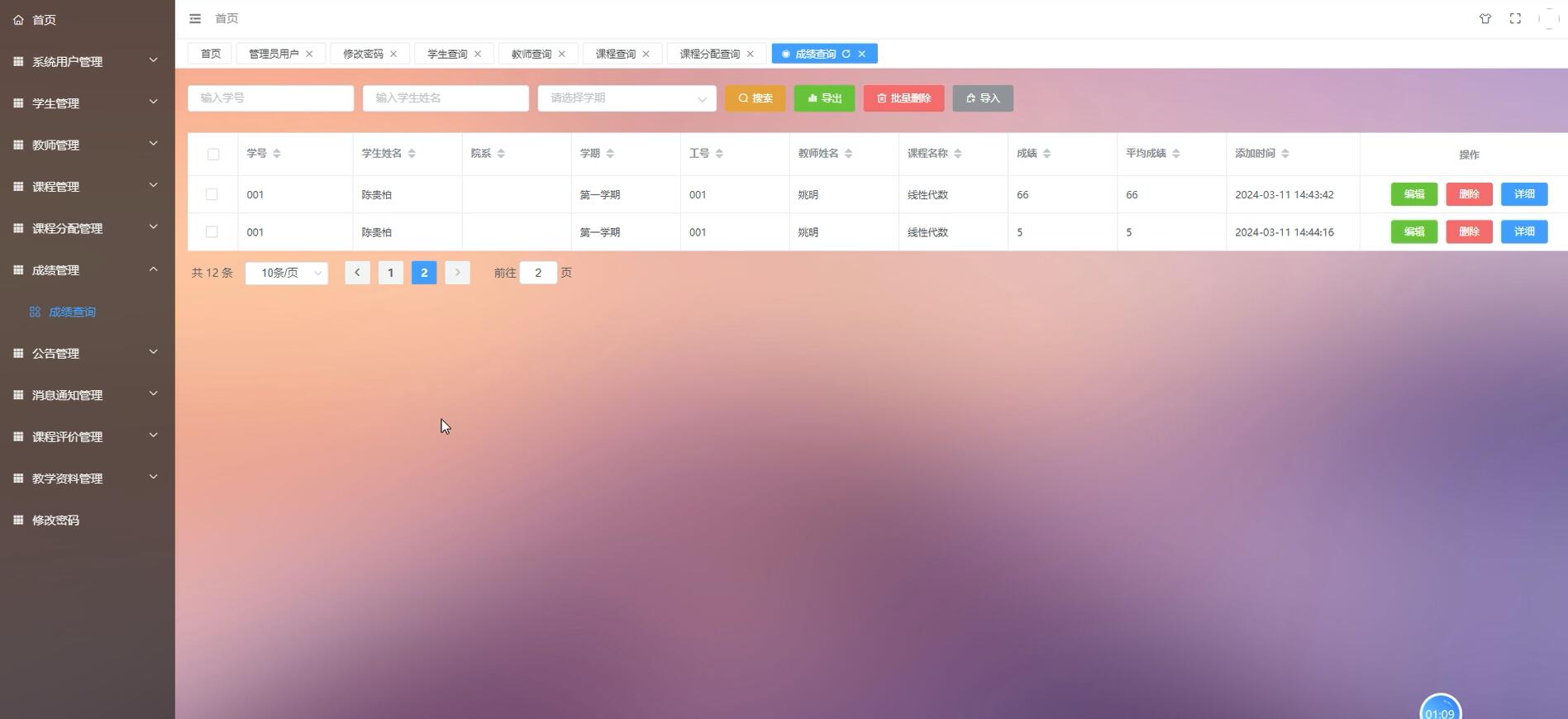Close the 课程分配查询 tab

[x=751, y=54]
